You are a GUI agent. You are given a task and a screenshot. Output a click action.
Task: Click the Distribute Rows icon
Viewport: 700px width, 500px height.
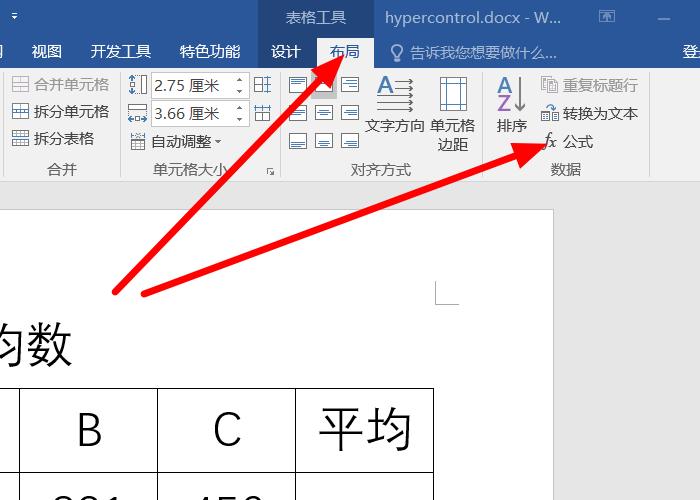tap(262, 84)
